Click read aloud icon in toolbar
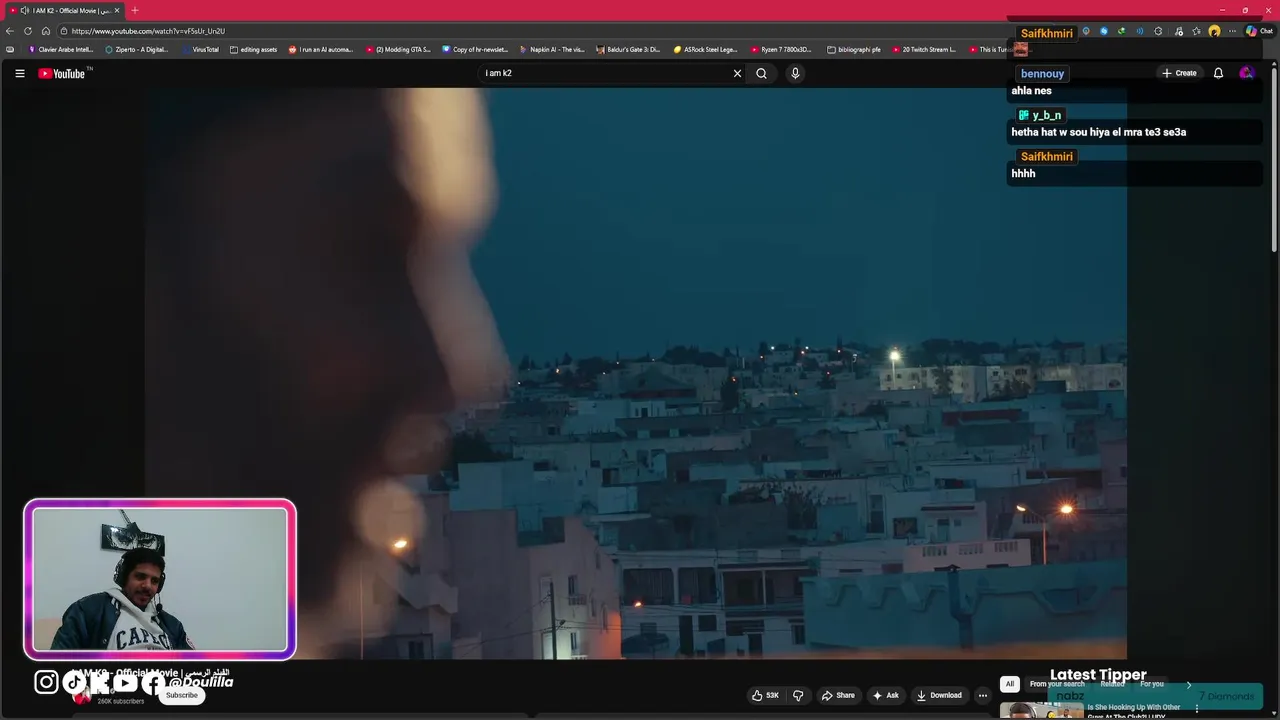1280x720 pixels. pos(1140,31)
